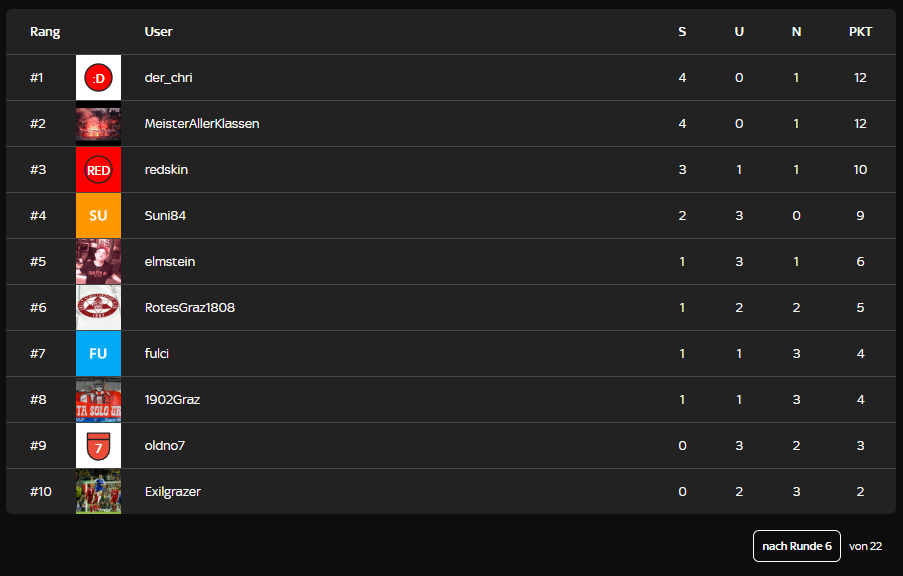Open the Exilgrazer username link
903x576 pixels.
tap(173, 491)
